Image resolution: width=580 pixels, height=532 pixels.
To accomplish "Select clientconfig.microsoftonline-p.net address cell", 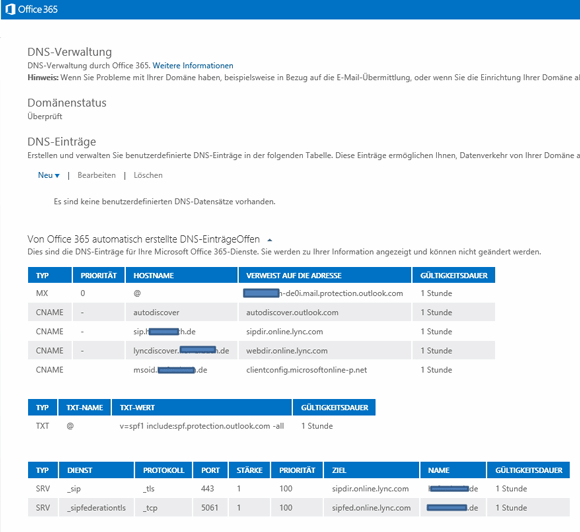I will click(x=307, y=370).
